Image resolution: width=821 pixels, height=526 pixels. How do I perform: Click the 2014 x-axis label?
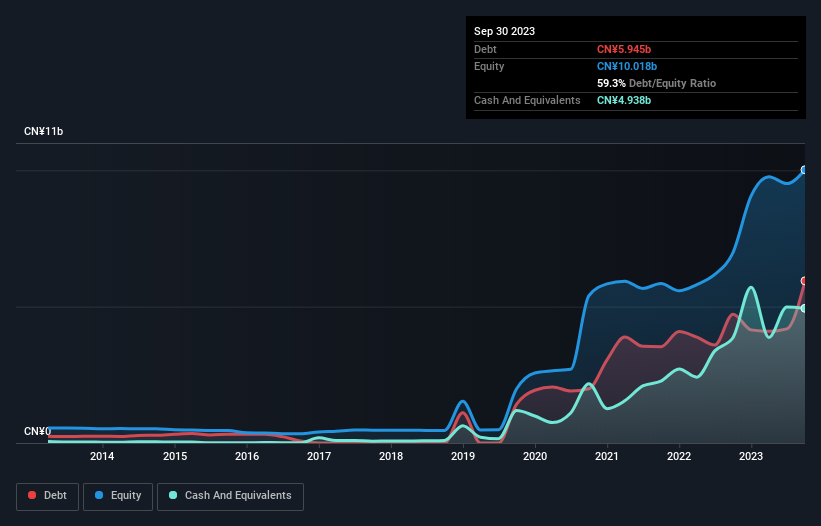(x=102, y=456)
